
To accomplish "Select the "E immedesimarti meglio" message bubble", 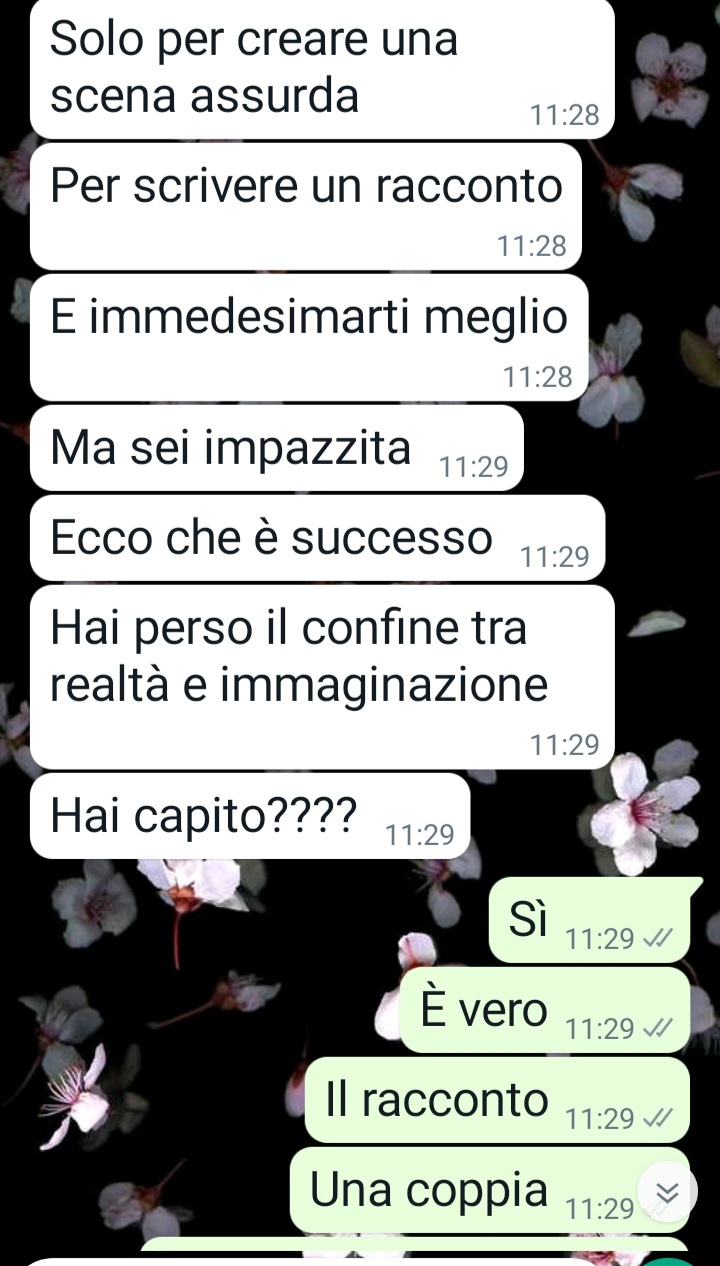I will (309, 337).
